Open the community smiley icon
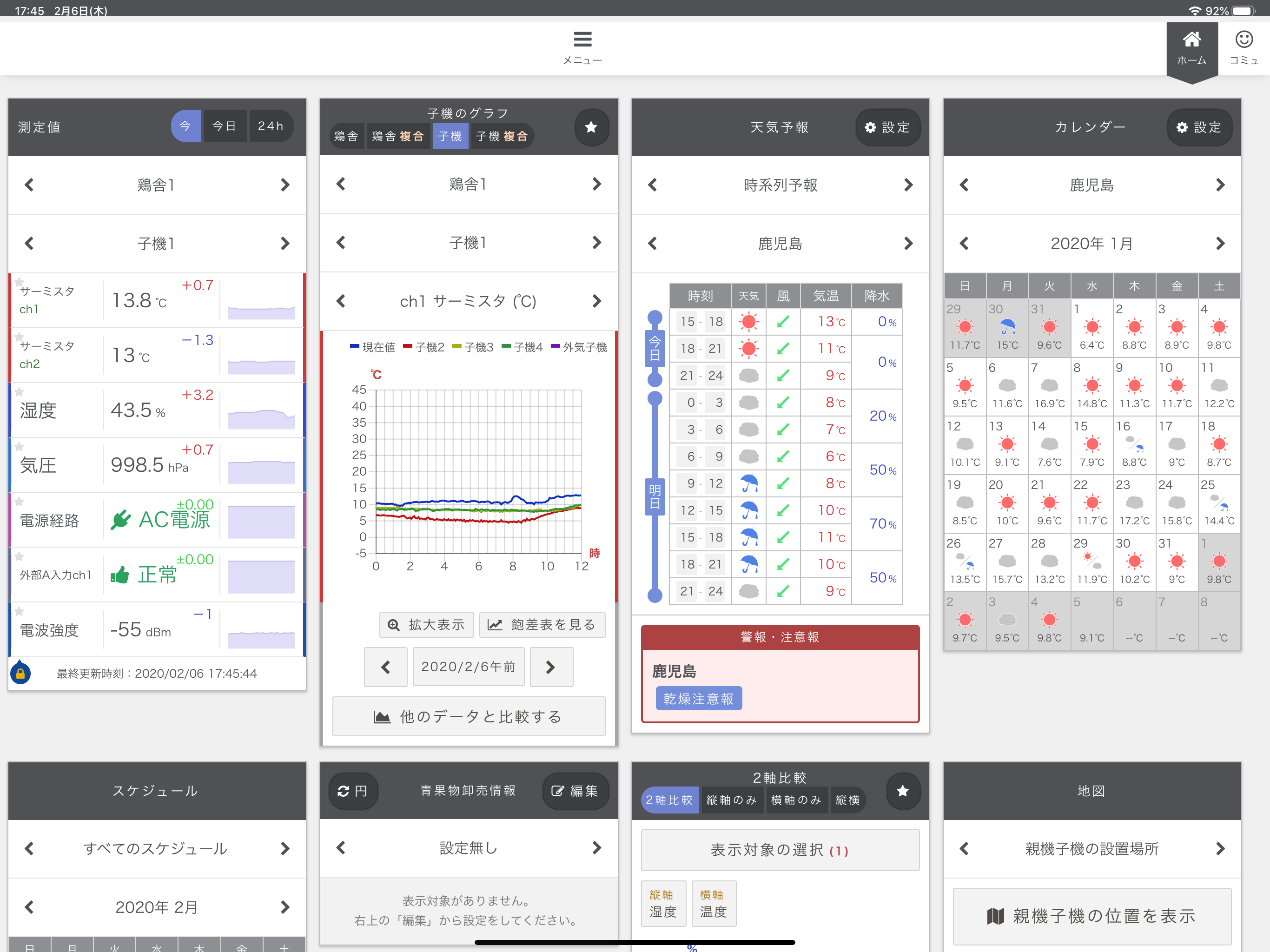The height and width of the screenshot is (952, 1270). [x=1244, y=39]
